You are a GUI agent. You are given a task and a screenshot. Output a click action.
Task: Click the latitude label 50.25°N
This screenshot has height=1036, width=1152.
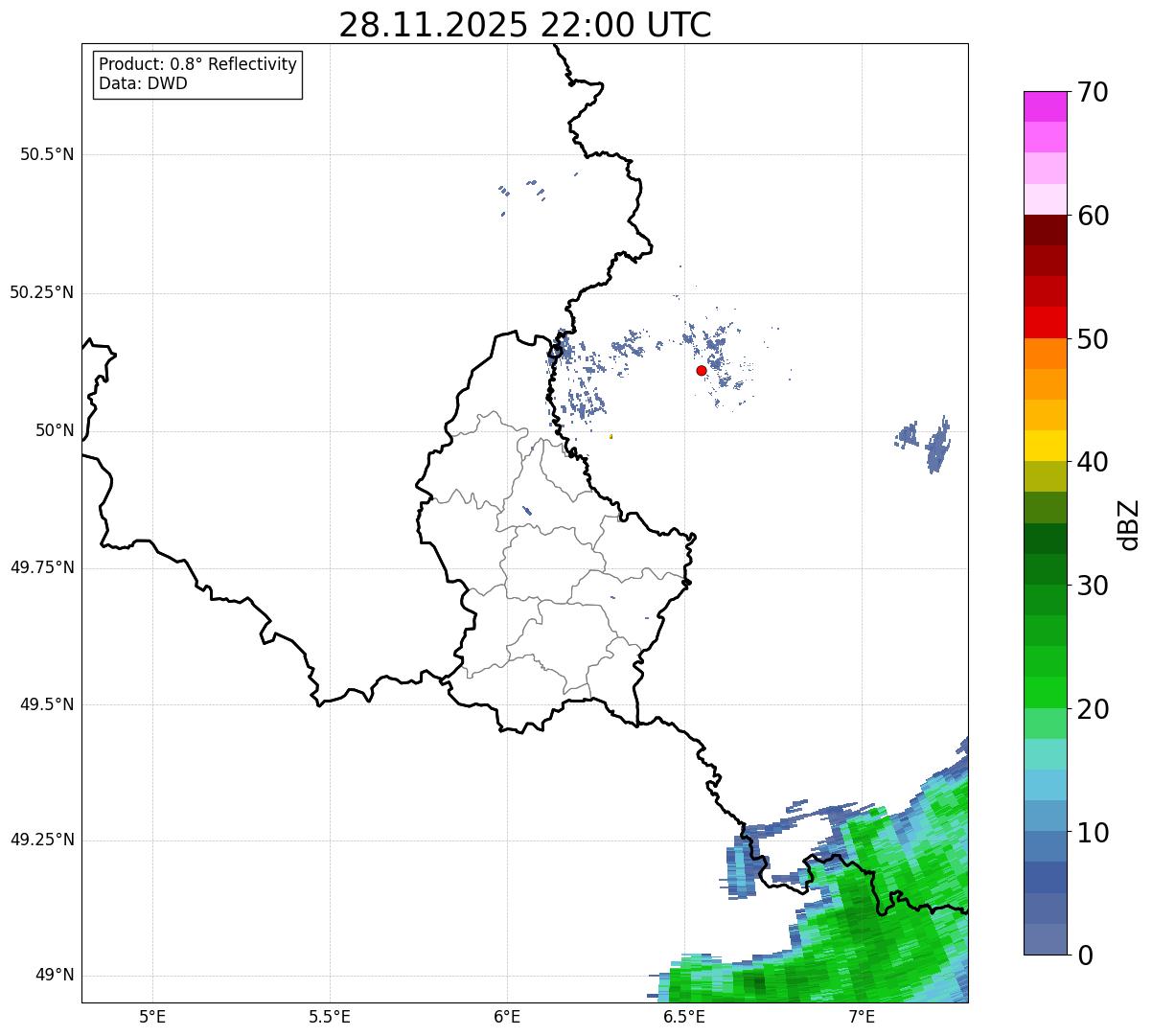pos(42,292)
